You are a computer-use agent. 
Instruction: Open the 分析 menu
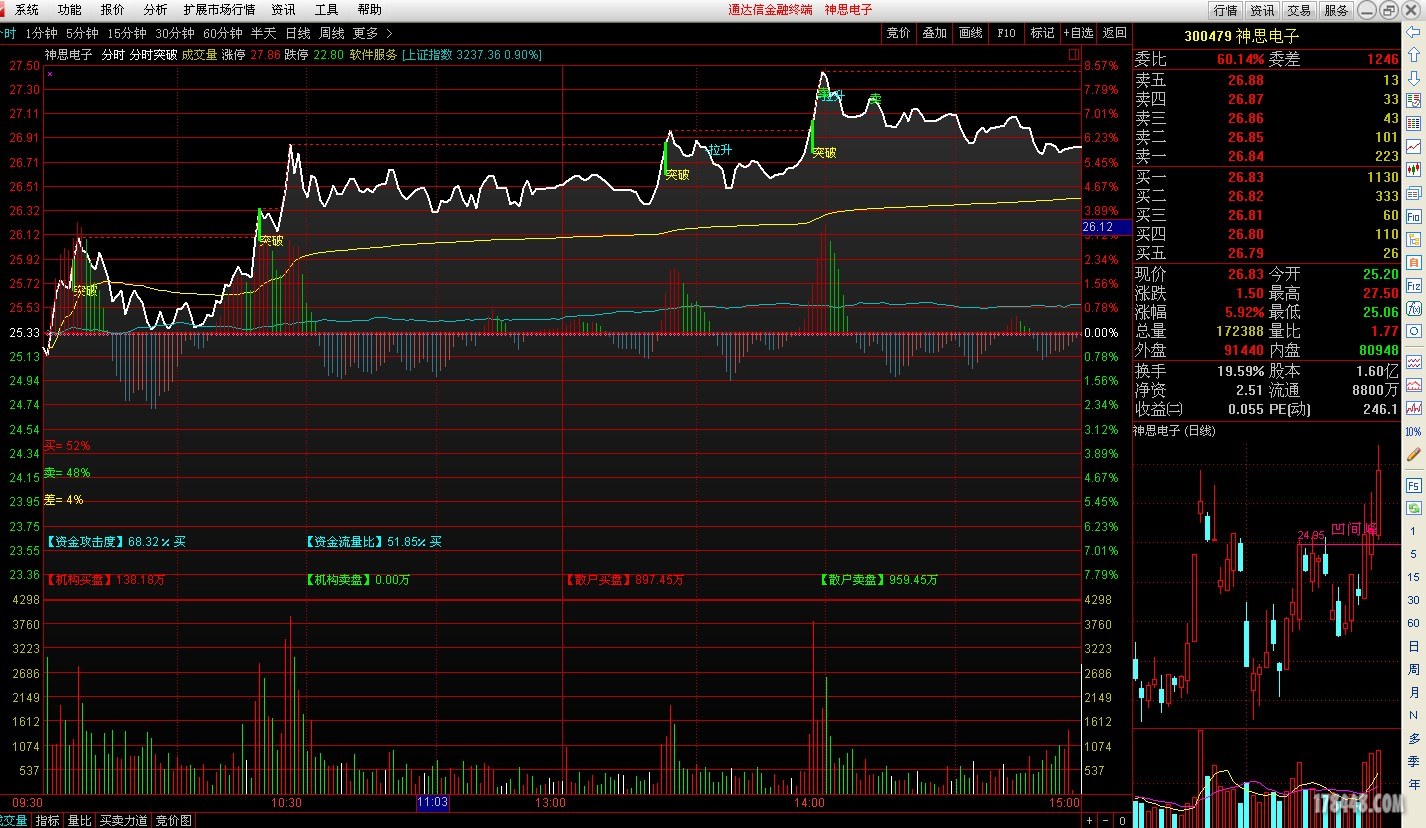155,9
